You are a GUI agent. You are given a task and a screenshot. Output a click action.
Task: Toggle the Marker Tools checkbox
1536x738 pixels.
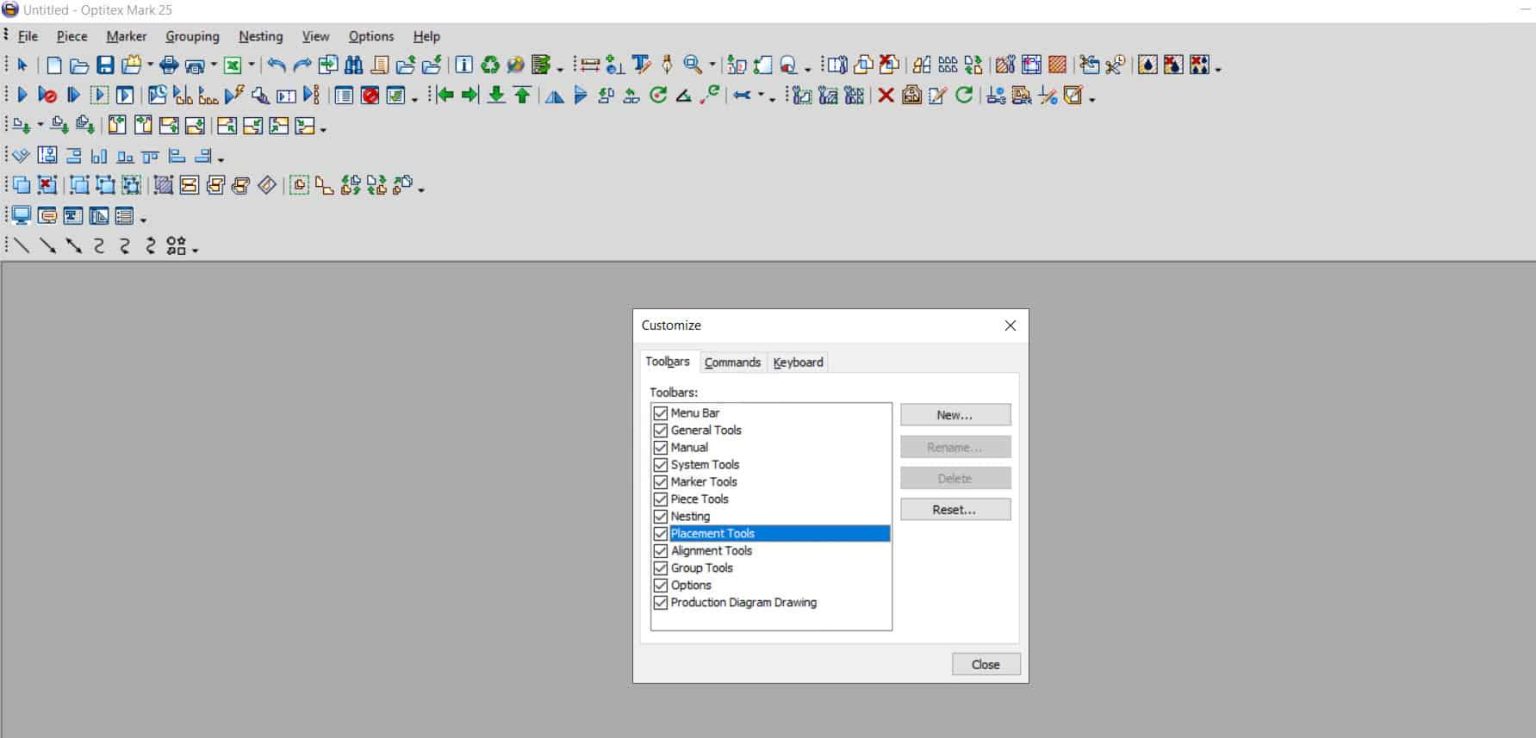660,482
